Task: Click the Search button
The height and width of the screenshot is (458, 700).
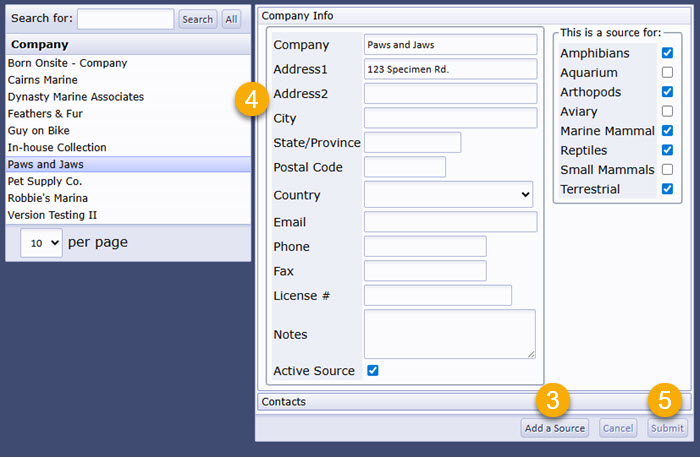Action: point(197,19)
